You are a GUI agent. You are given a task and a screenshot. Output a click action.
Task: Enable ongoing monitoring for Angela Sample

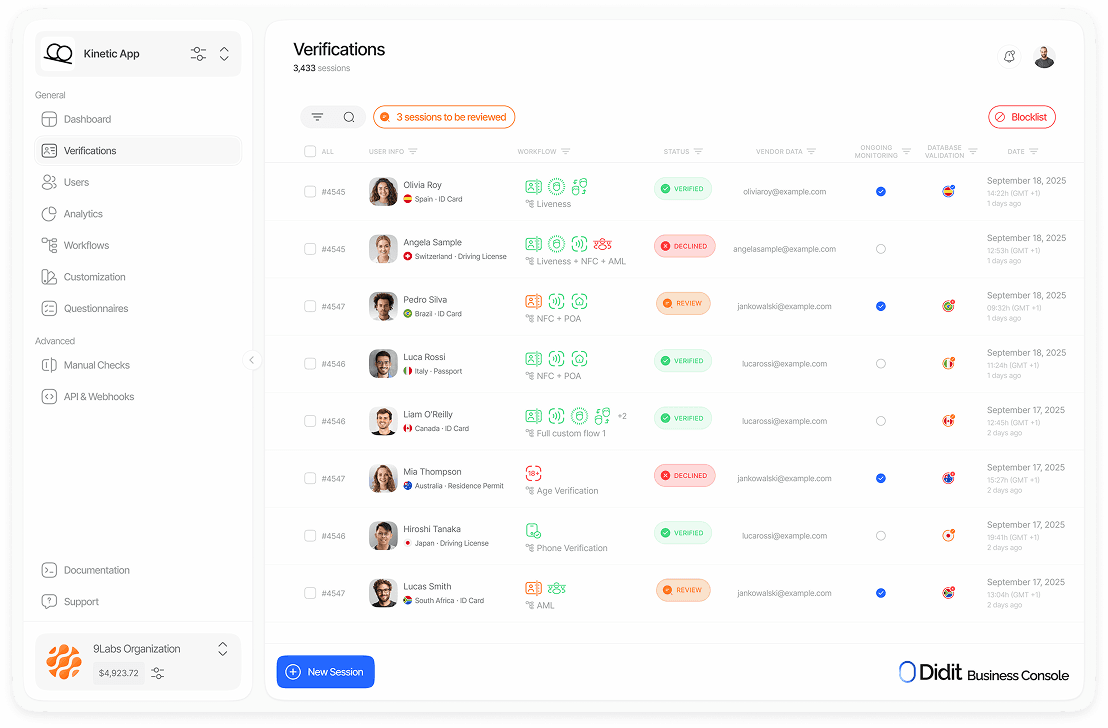[x=880, y=249]
